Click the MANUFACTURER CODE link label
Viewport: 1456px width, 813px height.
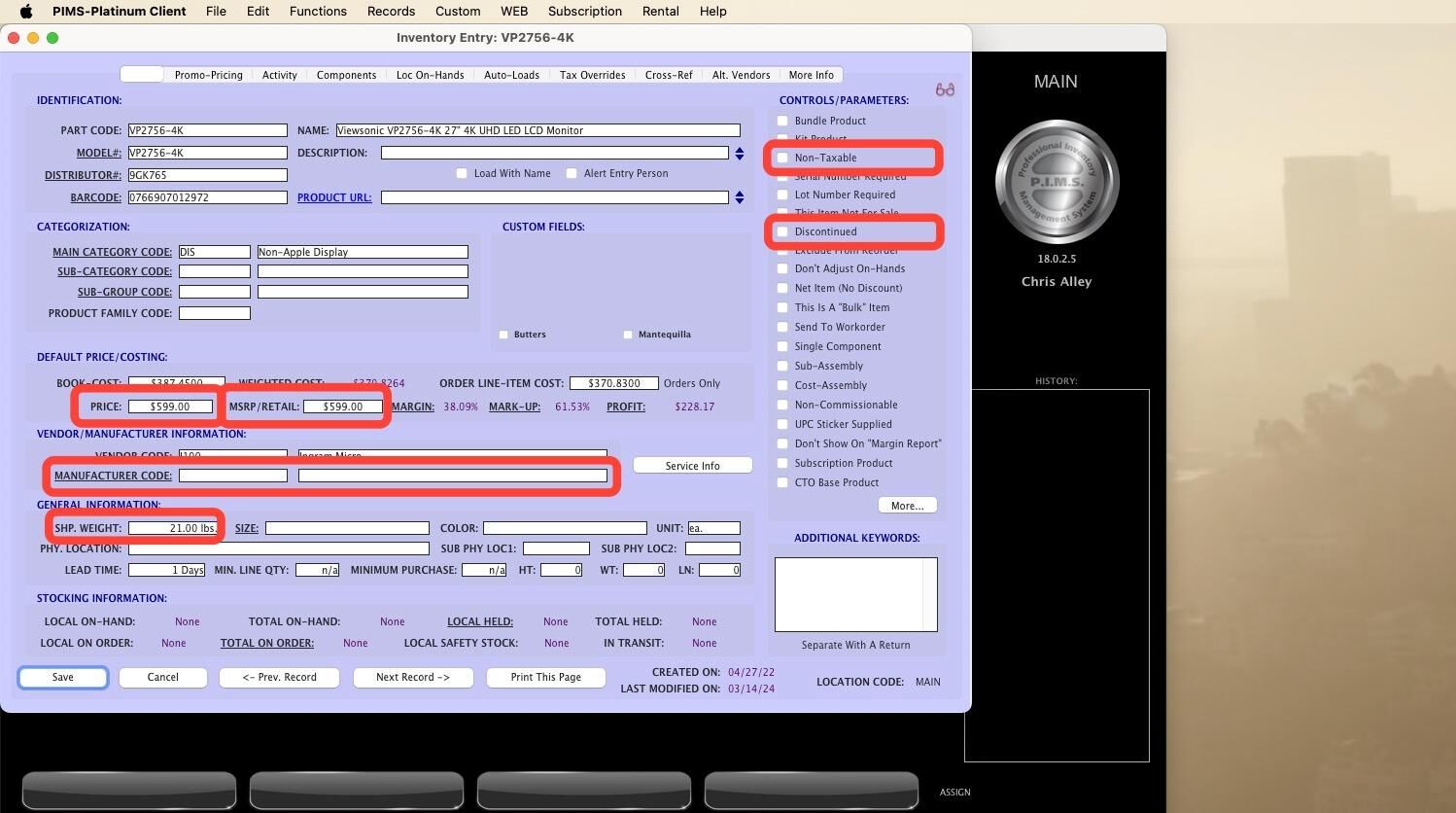pyautogui.click(x=113, y=476)
